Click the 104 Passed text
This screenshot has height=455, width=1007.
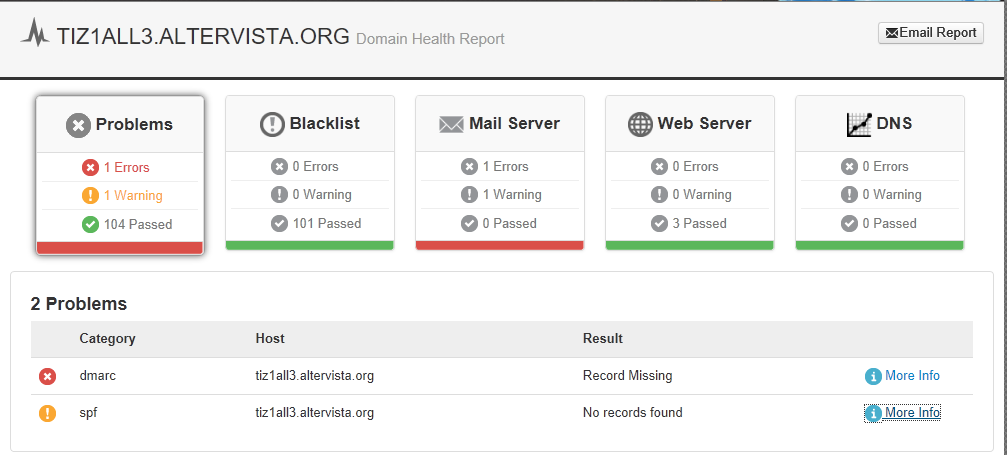coord(138,224)
